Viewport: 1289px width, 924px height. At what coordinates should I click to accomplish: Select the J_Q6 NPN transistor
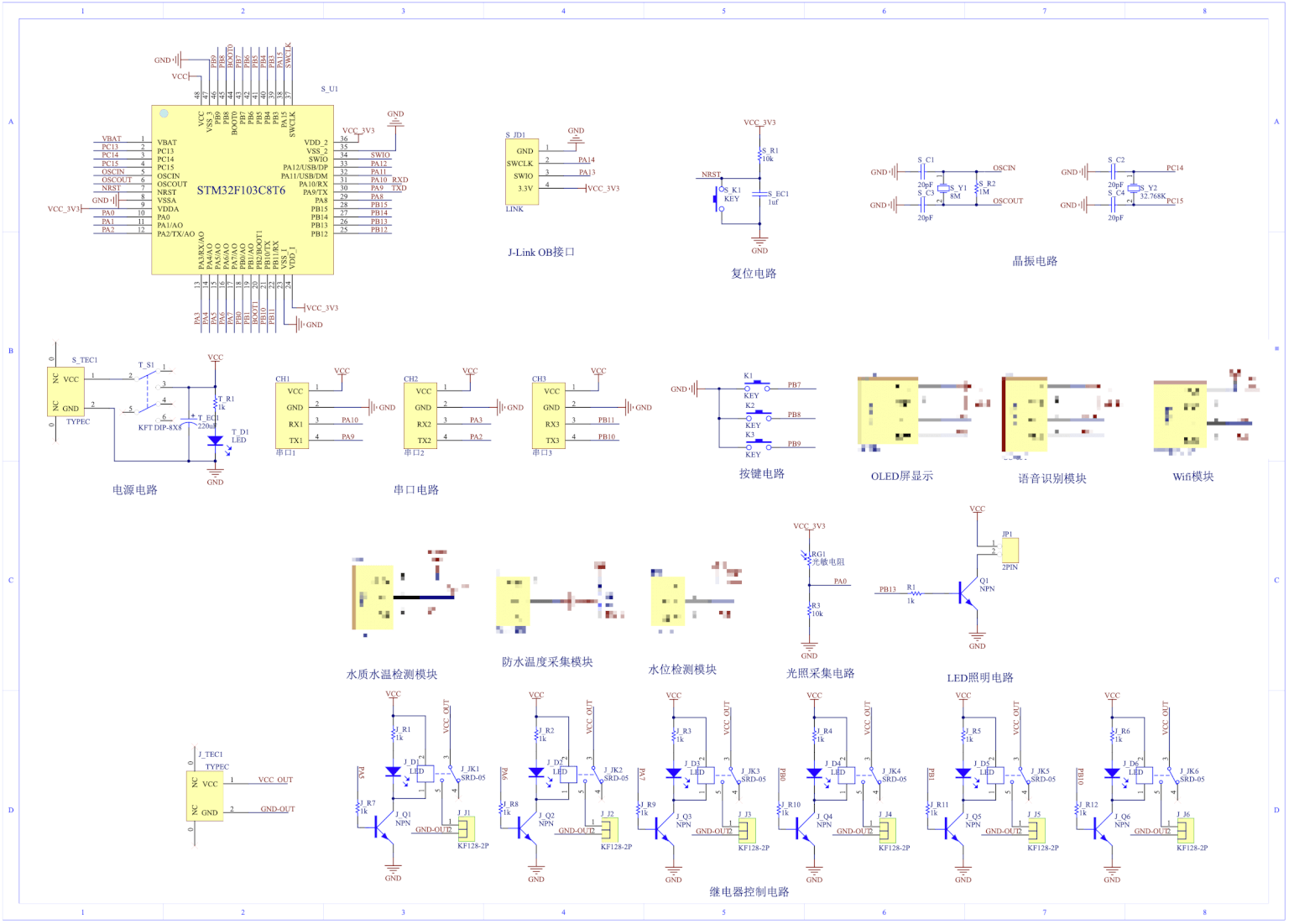tap(1103, 830)
